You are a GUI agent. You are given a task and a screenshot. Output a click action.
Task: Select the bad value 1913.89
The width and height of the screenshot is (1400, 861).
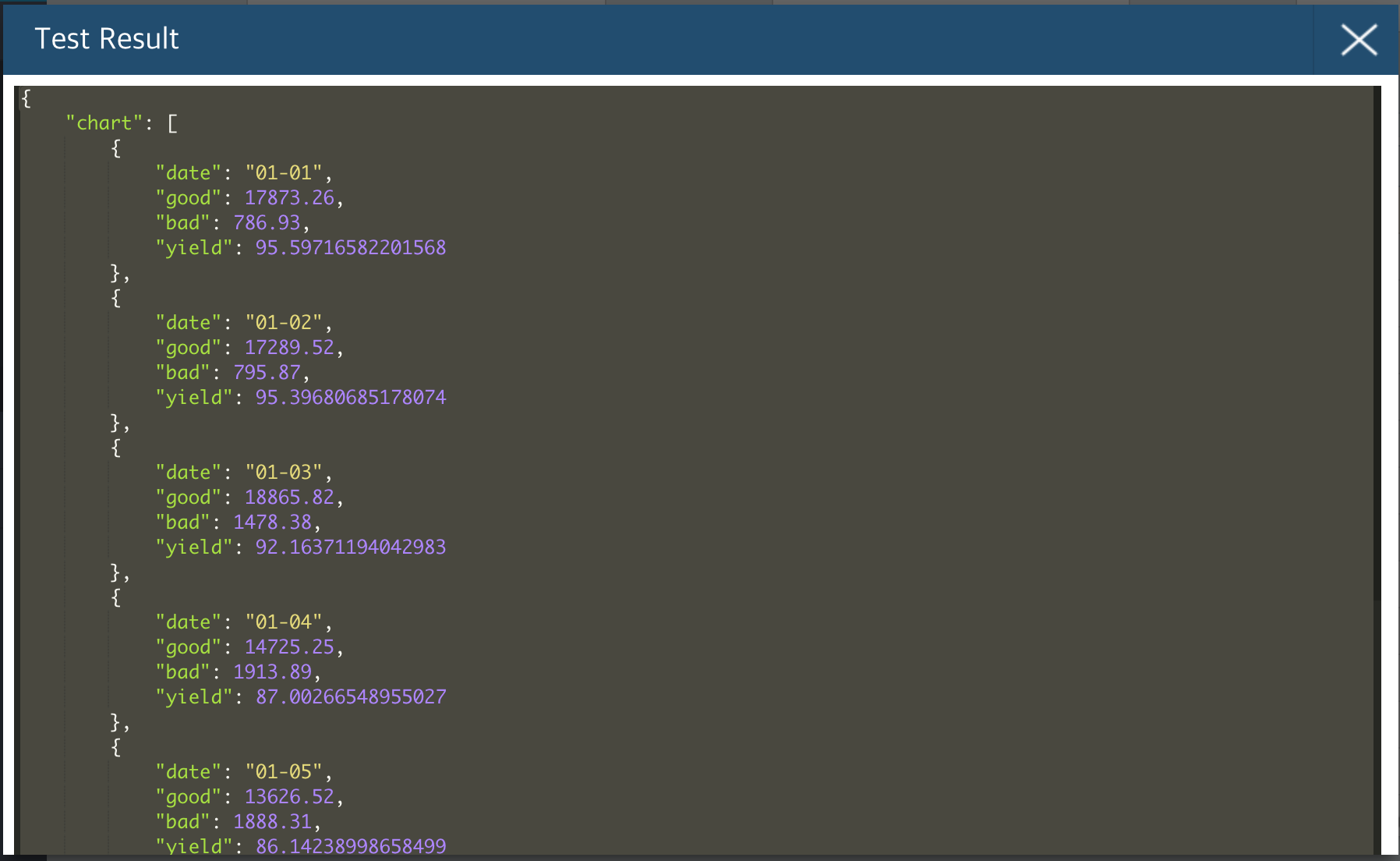272,672
